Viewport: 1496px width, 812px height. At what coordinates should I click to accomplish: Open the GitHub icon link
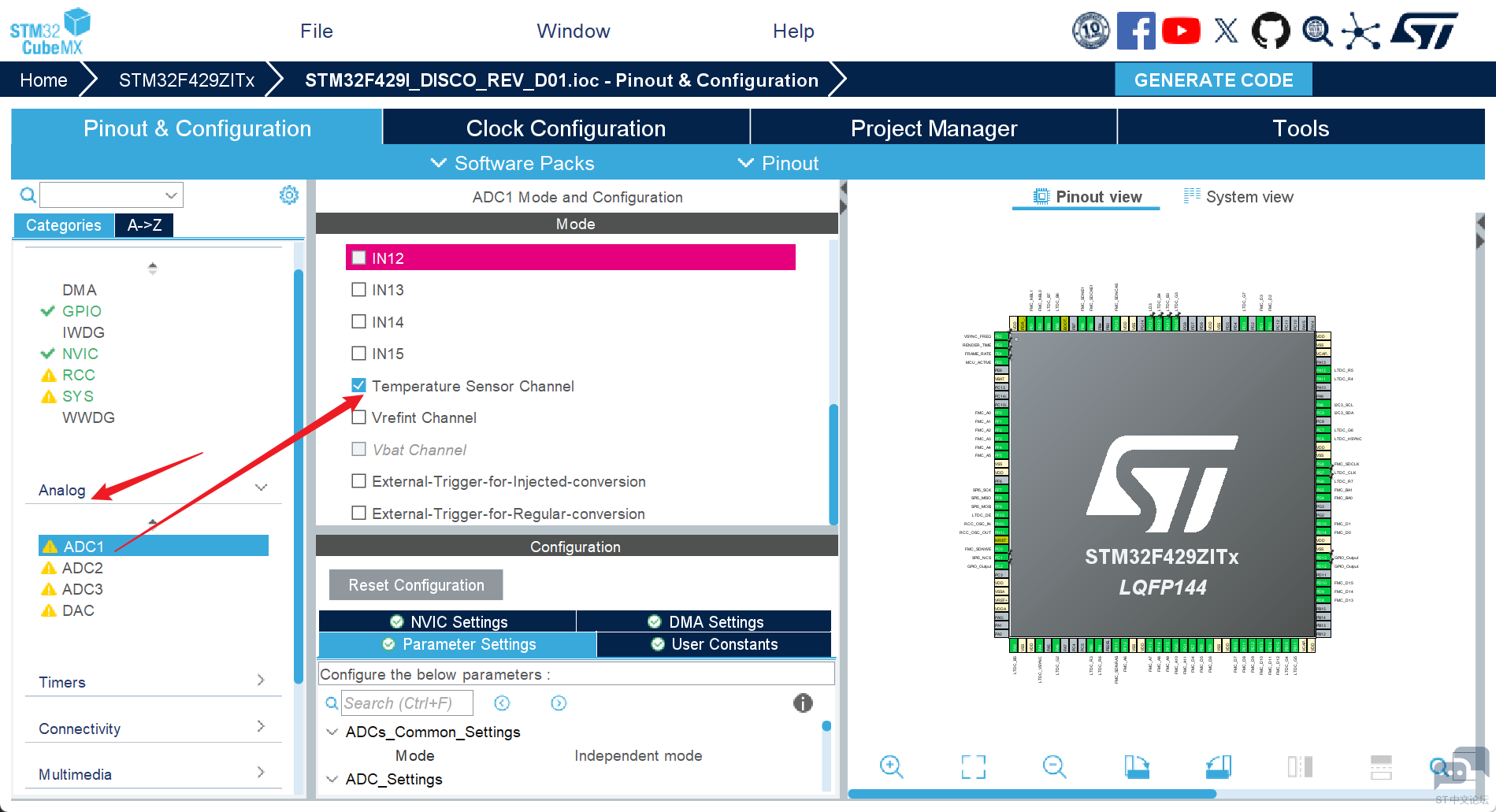tap(1271, 32)
